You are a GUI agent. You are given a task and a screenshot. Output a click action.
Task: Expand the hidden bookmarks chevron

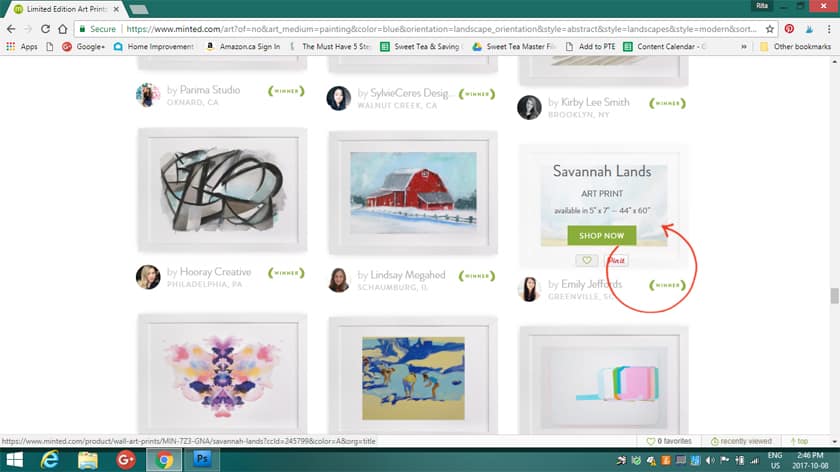[744, 47]
